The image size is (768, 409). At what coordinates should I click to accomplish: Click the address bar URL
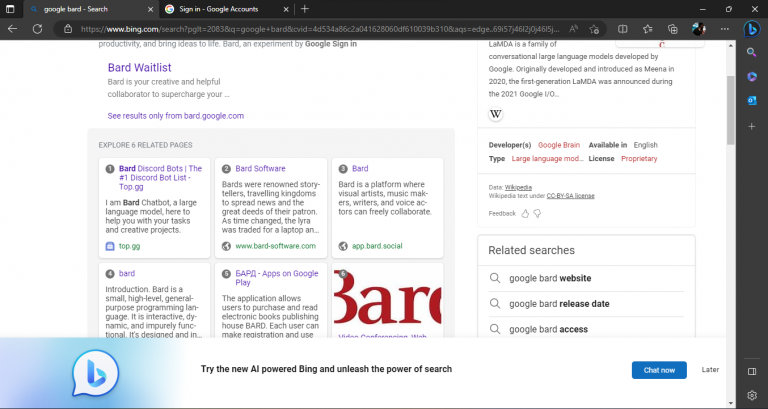click(318, 29)
